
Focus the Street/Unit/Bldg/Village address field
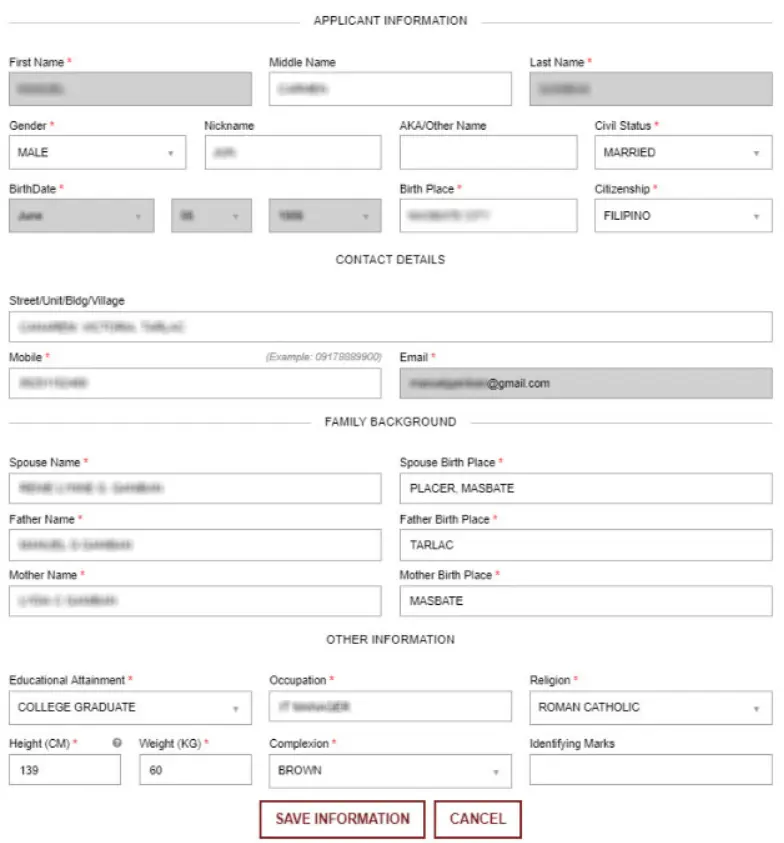[390, 327]
